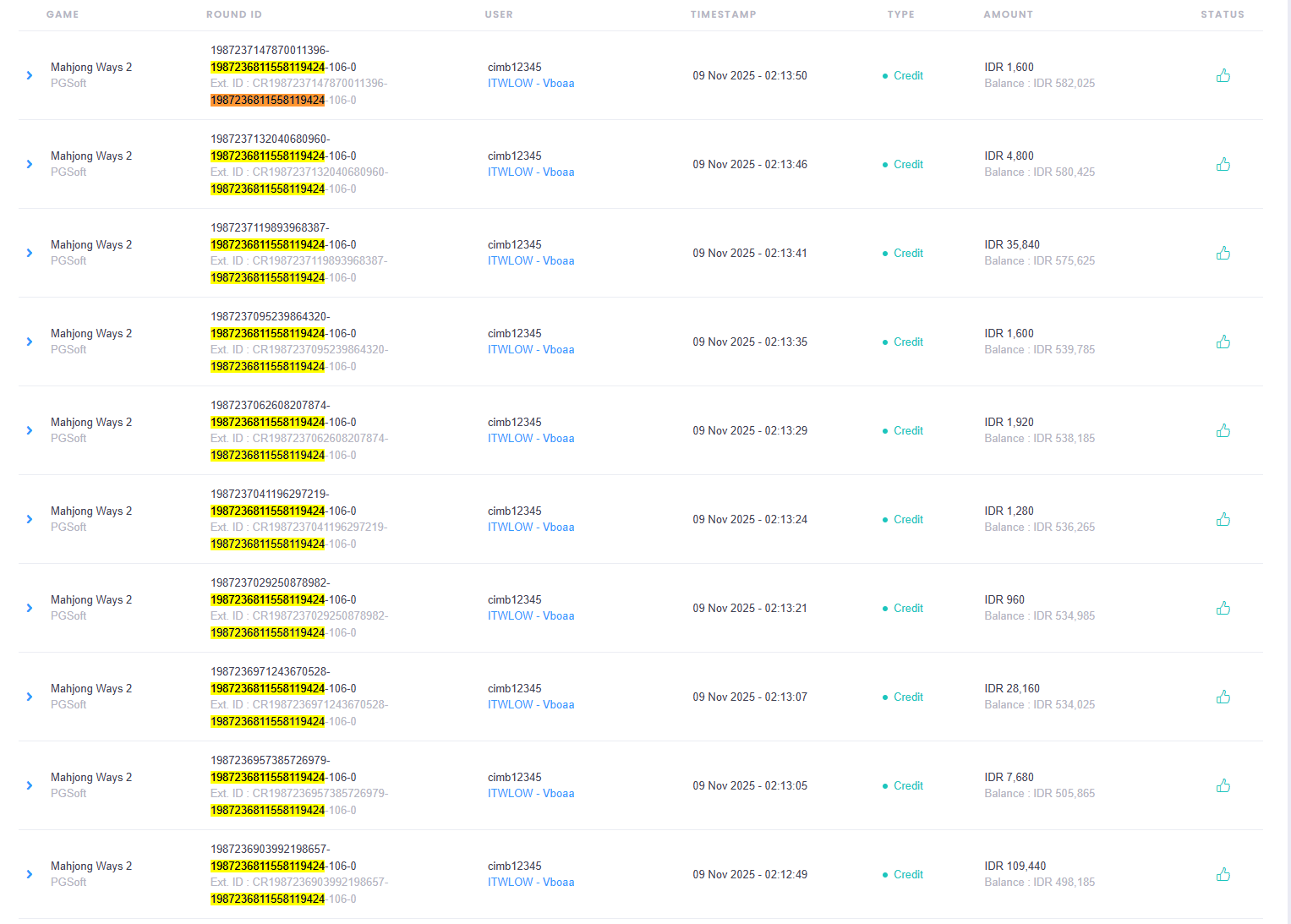Click round ID 1987236903992198657-
Screen dimensions: 1291x924
(x=271, y=849)
